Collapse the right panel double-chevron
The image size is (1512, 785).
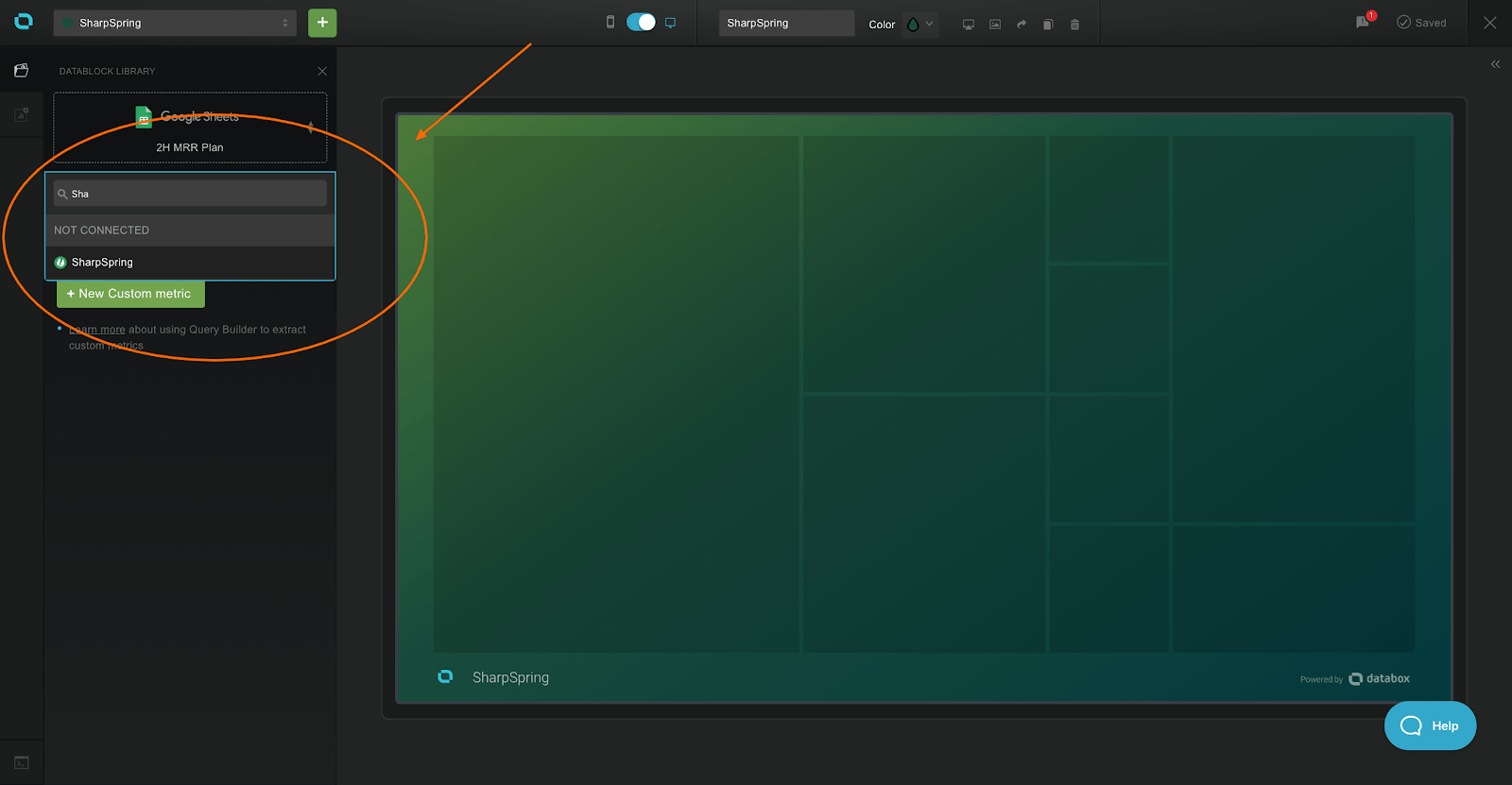coord(1495,64)
